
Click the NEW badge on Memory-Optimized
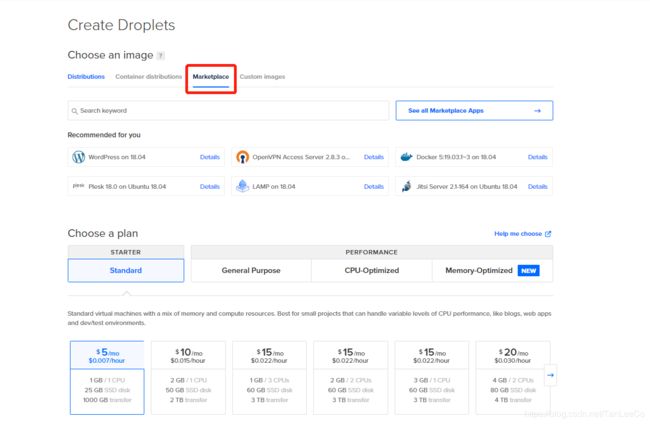click(529, 271)
